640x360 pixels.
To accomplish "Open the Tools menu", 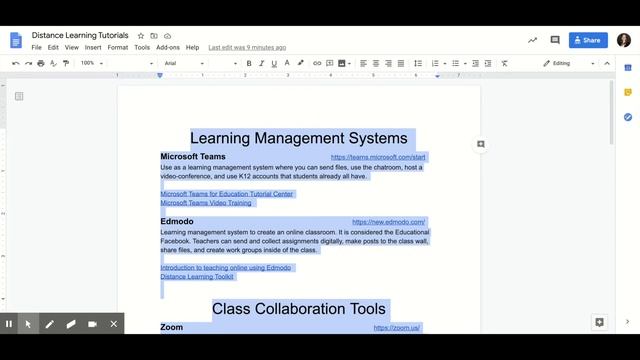I will point(142,47).
